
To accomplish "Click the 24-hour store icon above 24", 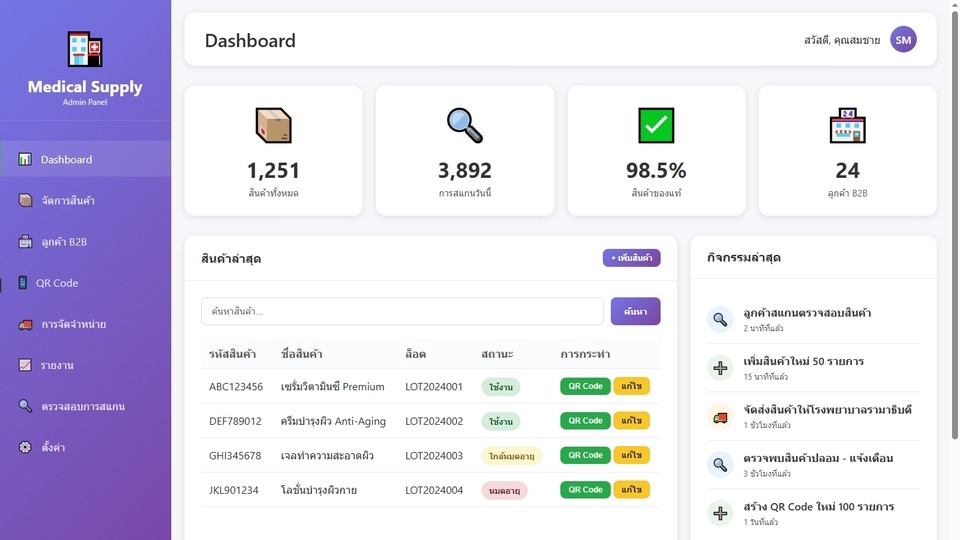I will 847,125.
